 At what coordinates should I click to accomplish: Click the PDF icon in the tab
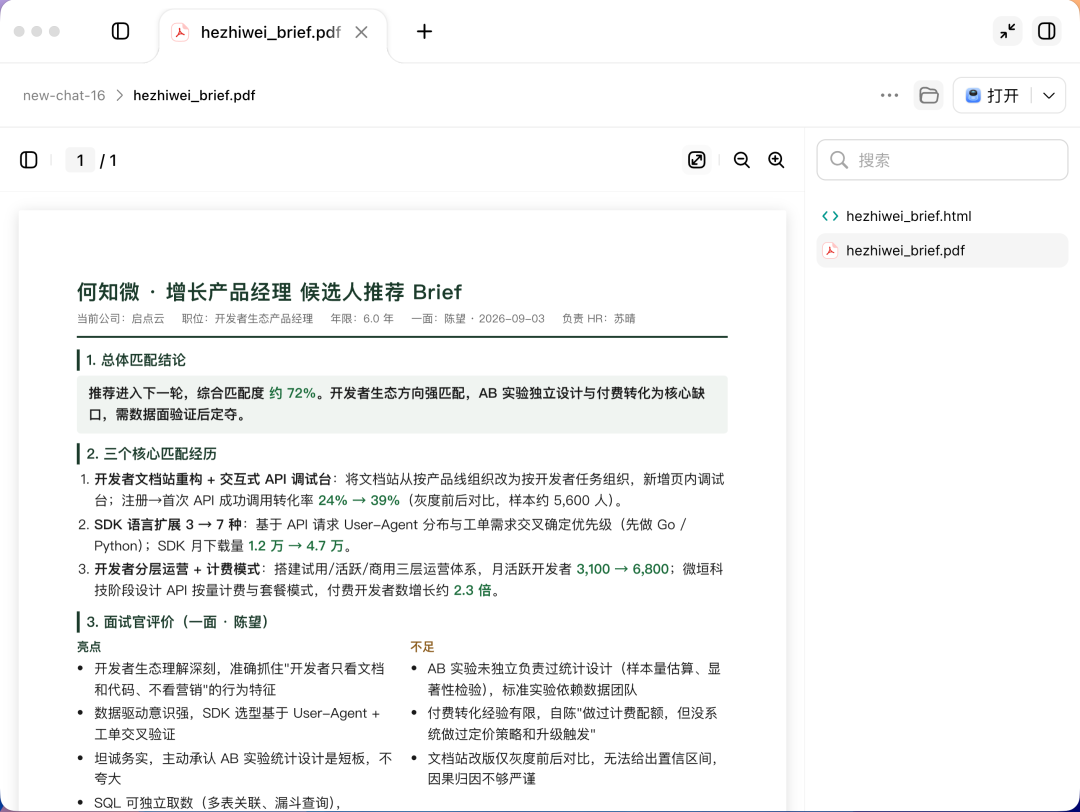click(x=180, y=32)
